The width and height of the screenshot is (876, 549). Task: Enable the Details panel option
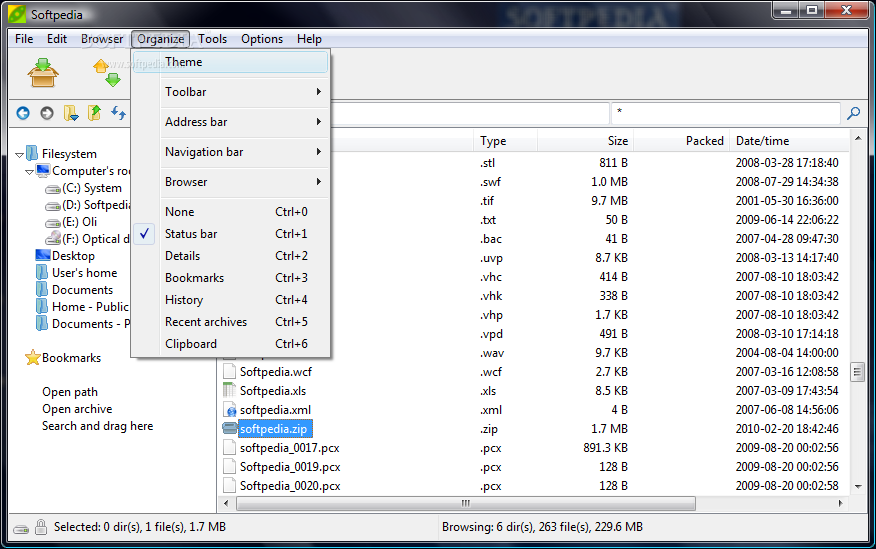click(231, 256)
